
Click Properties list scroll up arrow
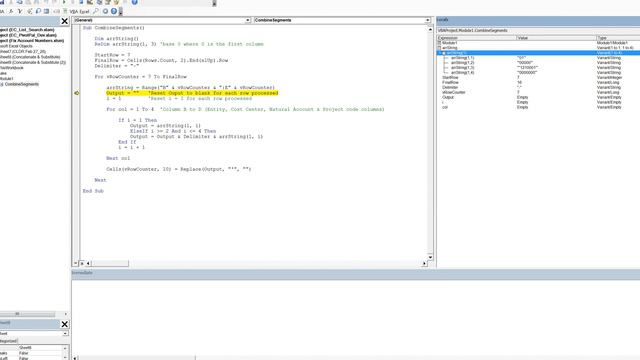click(x=65, y=348)
